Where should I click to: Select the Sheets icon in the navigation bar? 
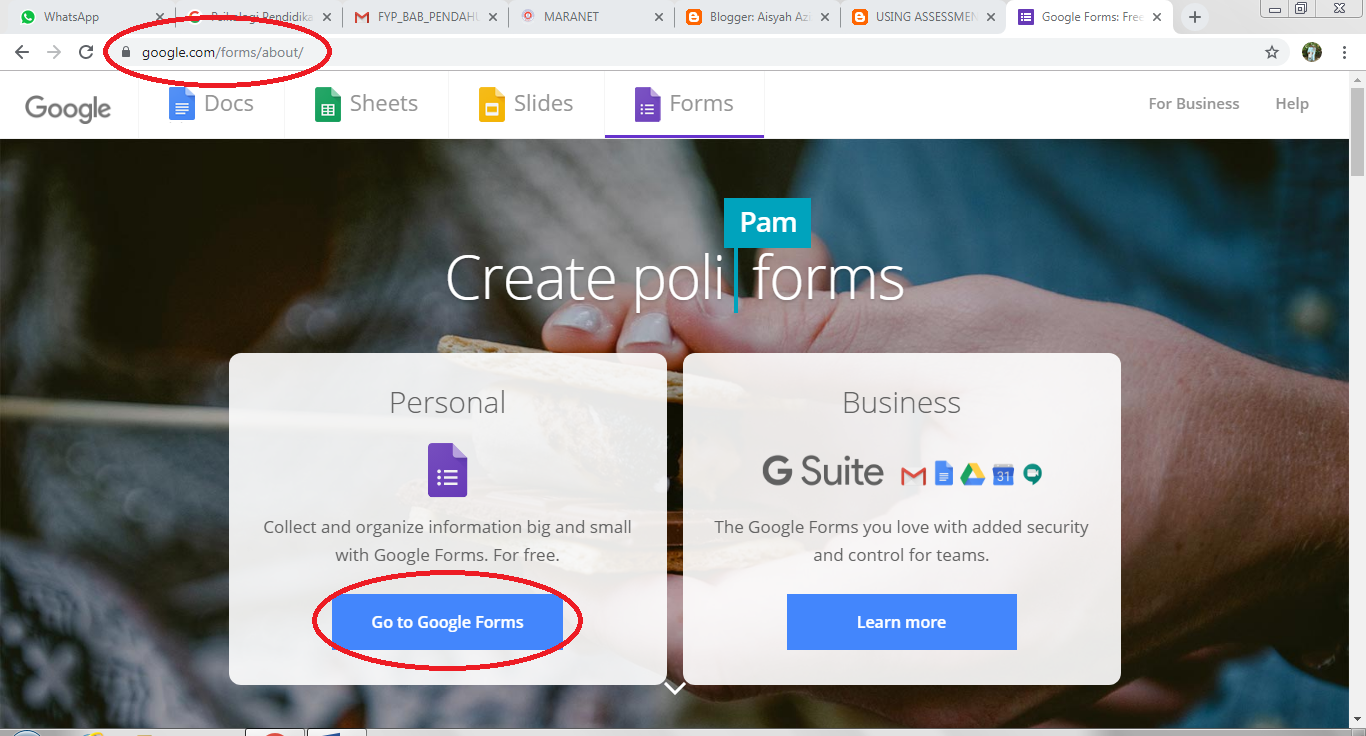[x=327, y=103]
